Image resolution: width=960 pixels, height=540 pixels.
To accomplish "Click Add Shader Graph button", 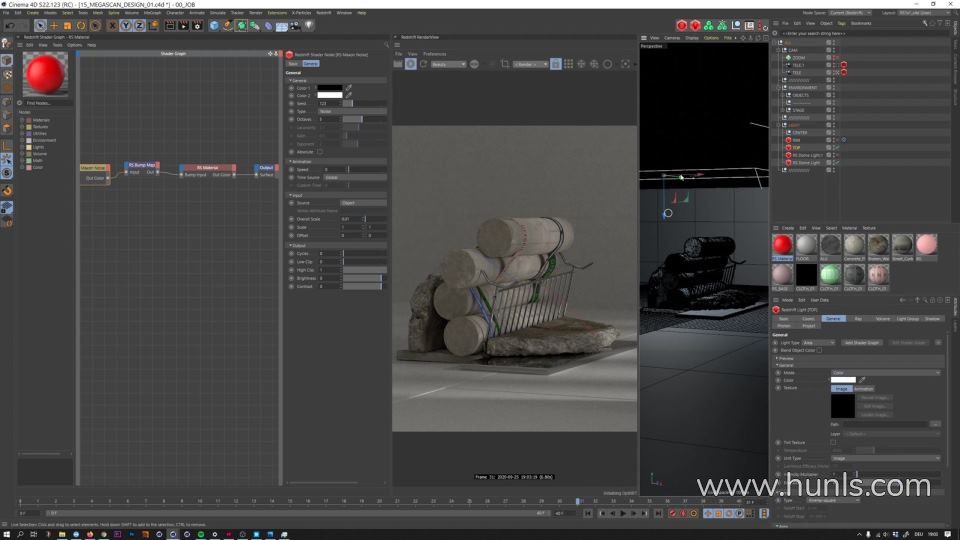I will [861, 343].
